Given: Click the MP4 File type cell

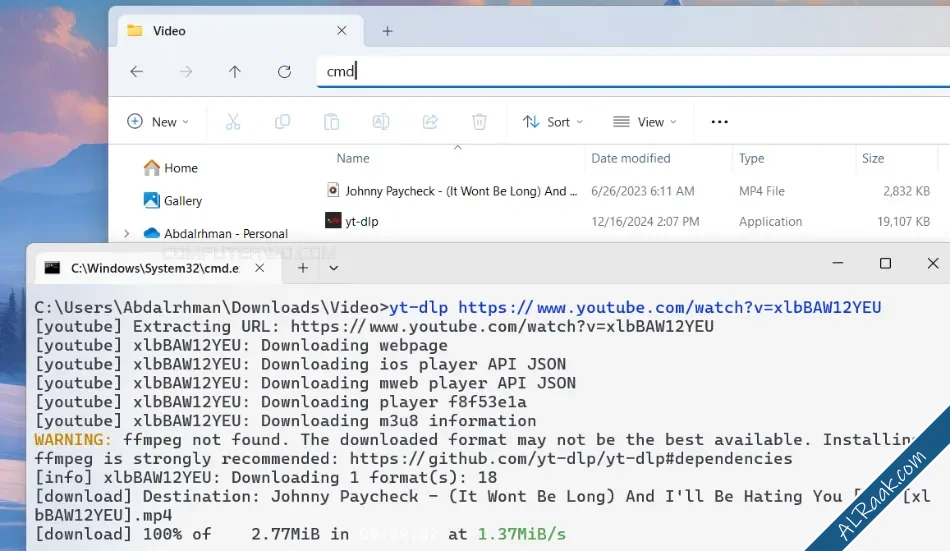Looking at the screenshot, I should point(762,191).
